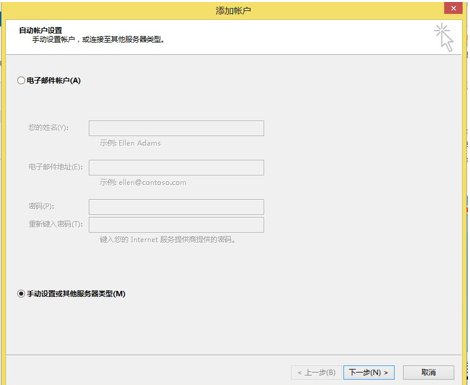This screenshot has width=470, height=385.
Task: Click the 自动帐户设置 heading text
Action: [x=40, y=30]
